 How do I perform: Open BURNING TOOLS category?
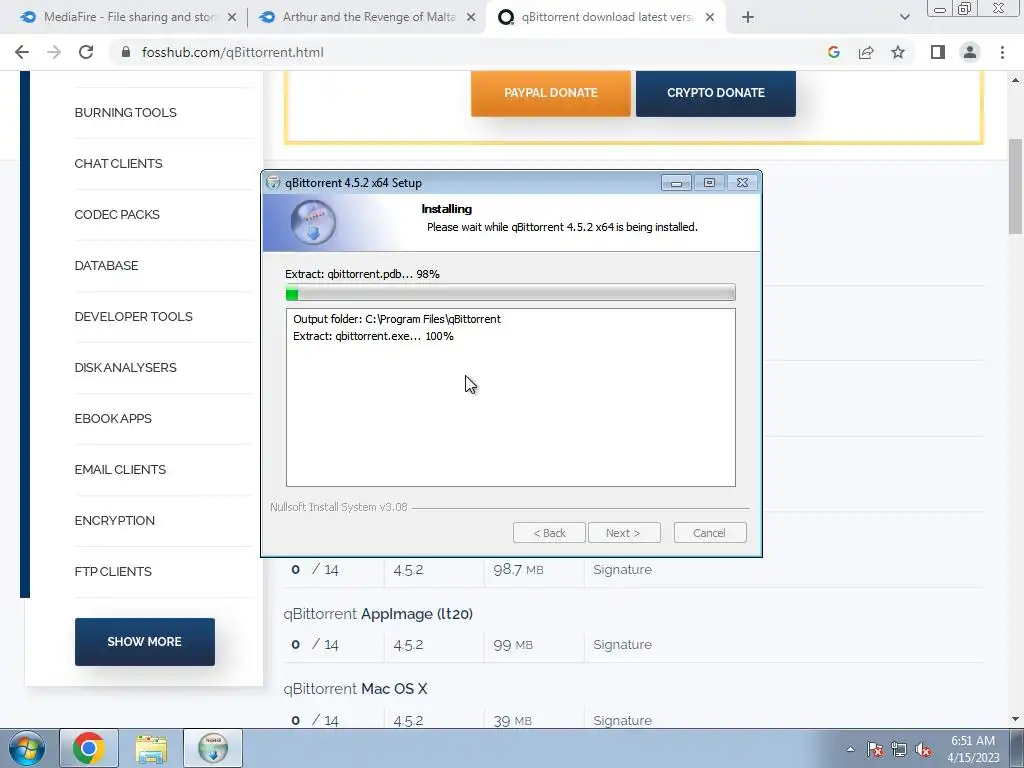pos(125,112)
